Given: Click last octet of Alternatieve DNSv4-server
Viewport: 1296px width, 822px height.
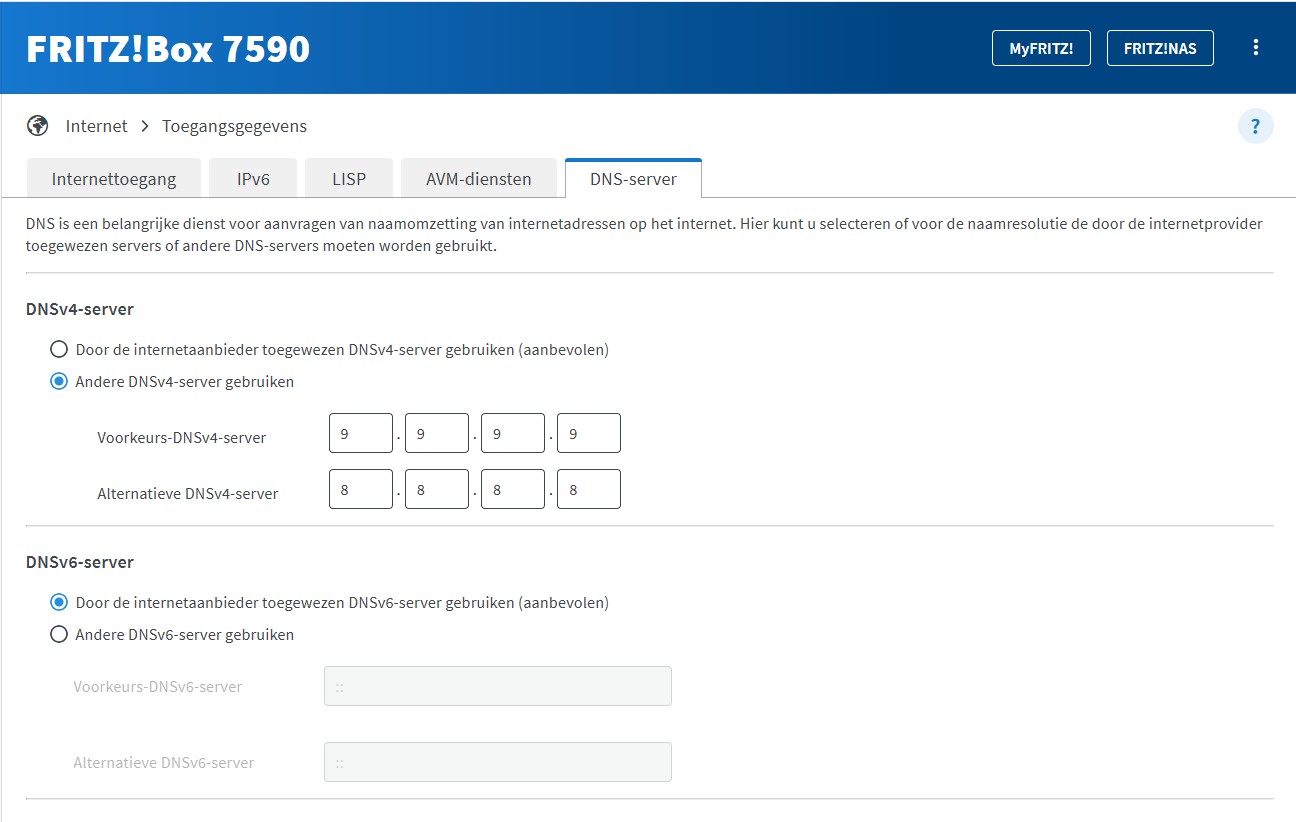Looking at the screenshot, I should pos(589,490).
